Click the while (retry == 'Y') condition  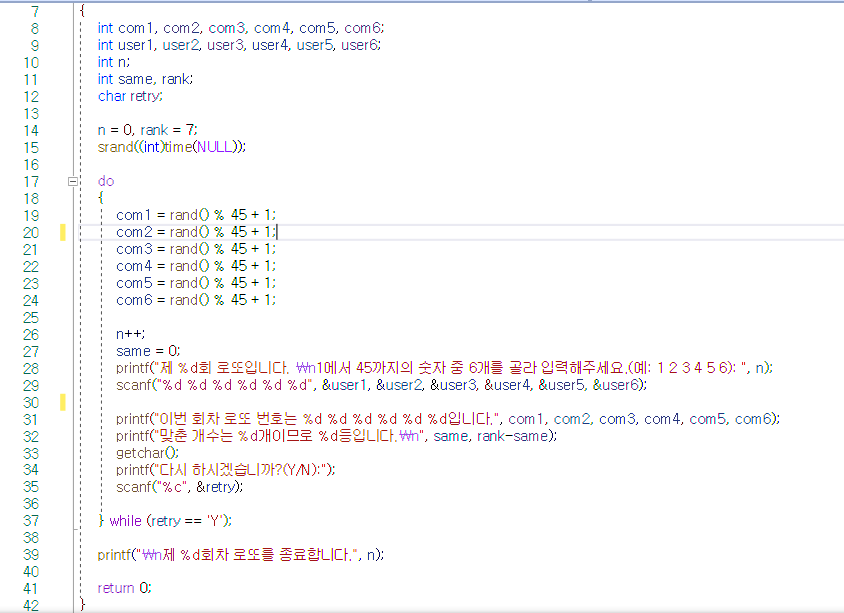(x=171, y=520)
